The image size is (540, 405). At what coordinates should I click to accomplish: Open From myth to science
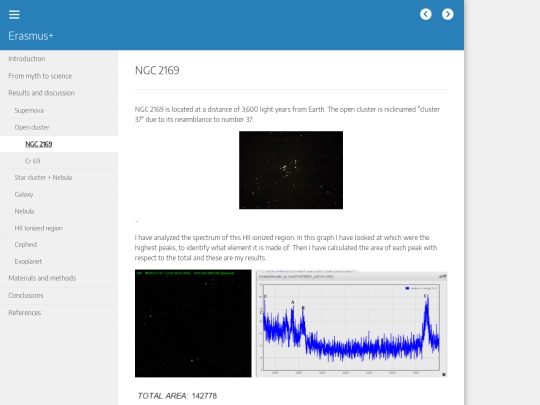pos(59,76)
